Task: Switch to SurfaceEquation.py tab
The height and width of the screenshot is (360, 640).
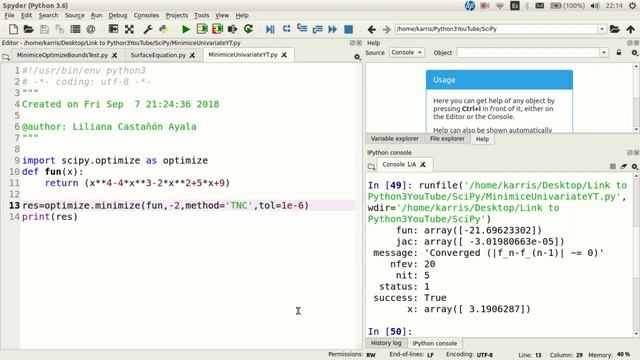Action: [x=158, y=55]
